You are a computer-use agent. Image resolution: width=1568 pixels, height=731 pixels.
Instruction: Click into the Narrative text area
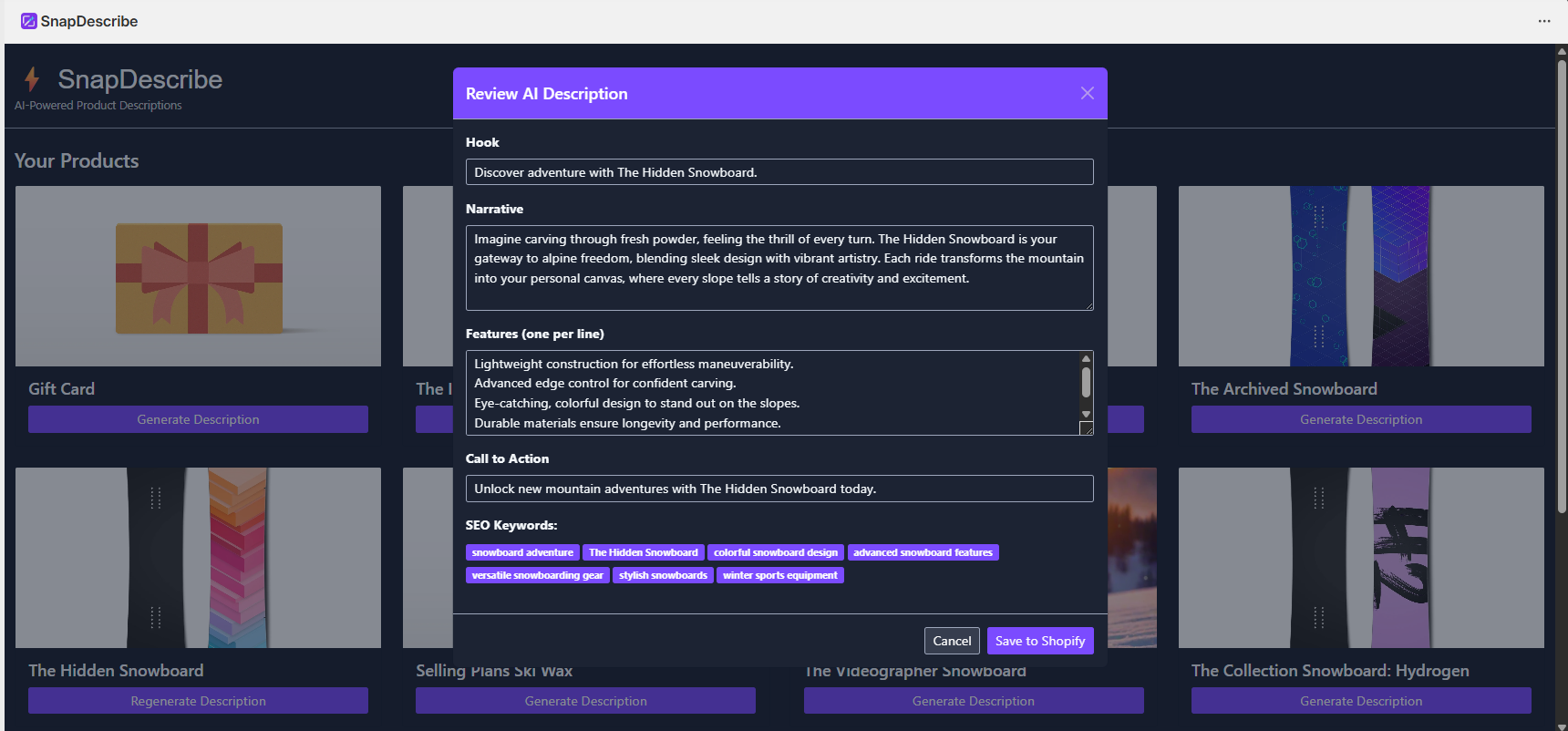779,267
